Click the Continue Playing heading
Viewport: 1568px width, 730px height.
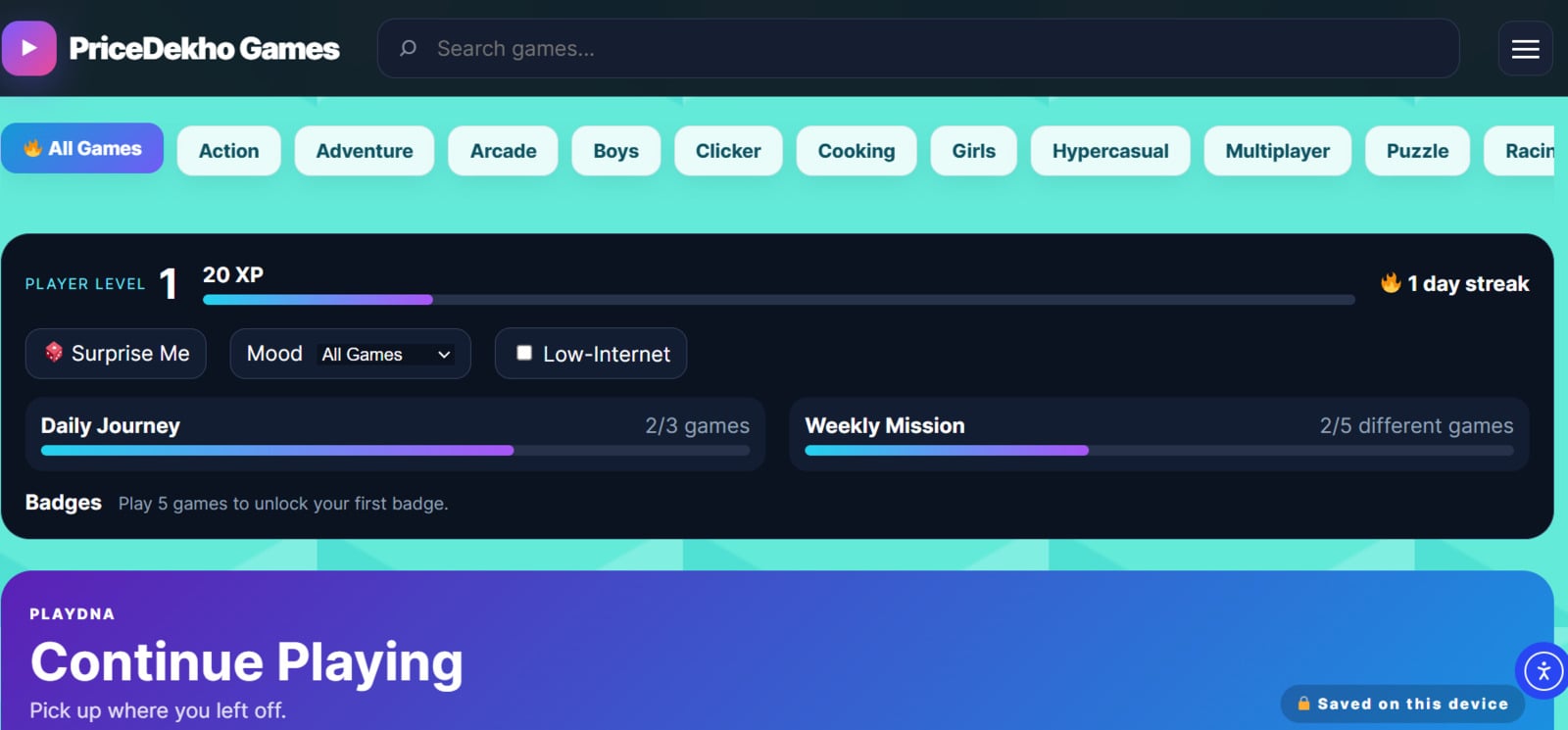[x=247, y=662]
